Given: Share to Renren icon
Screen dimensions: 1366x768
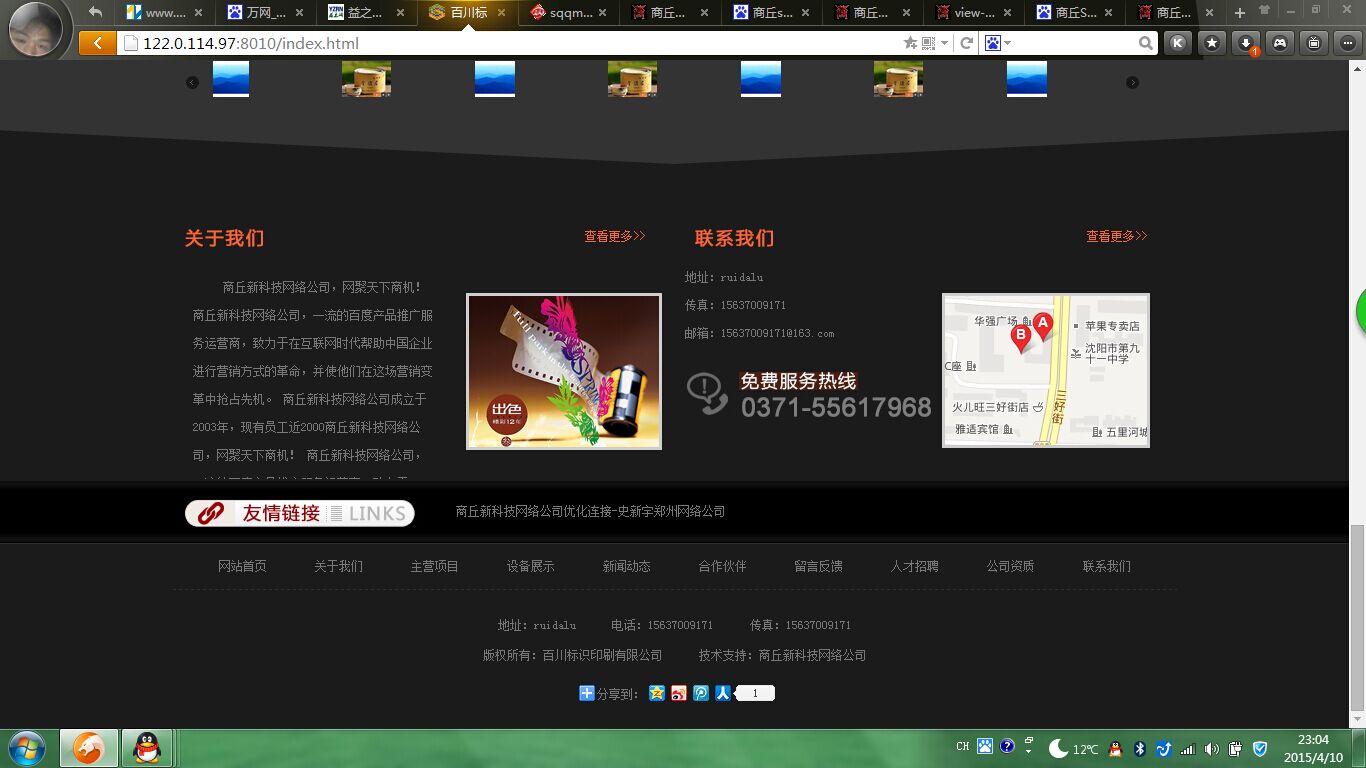Looking at the screenshot, I should (723, 693).
